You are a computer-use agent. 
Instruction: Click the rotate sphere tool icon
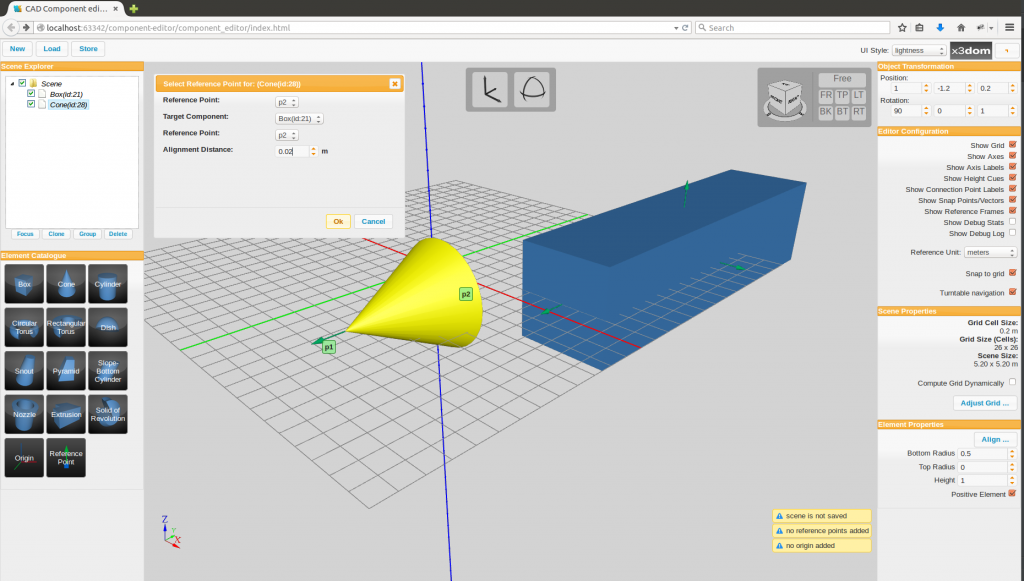tap(533, 89)
